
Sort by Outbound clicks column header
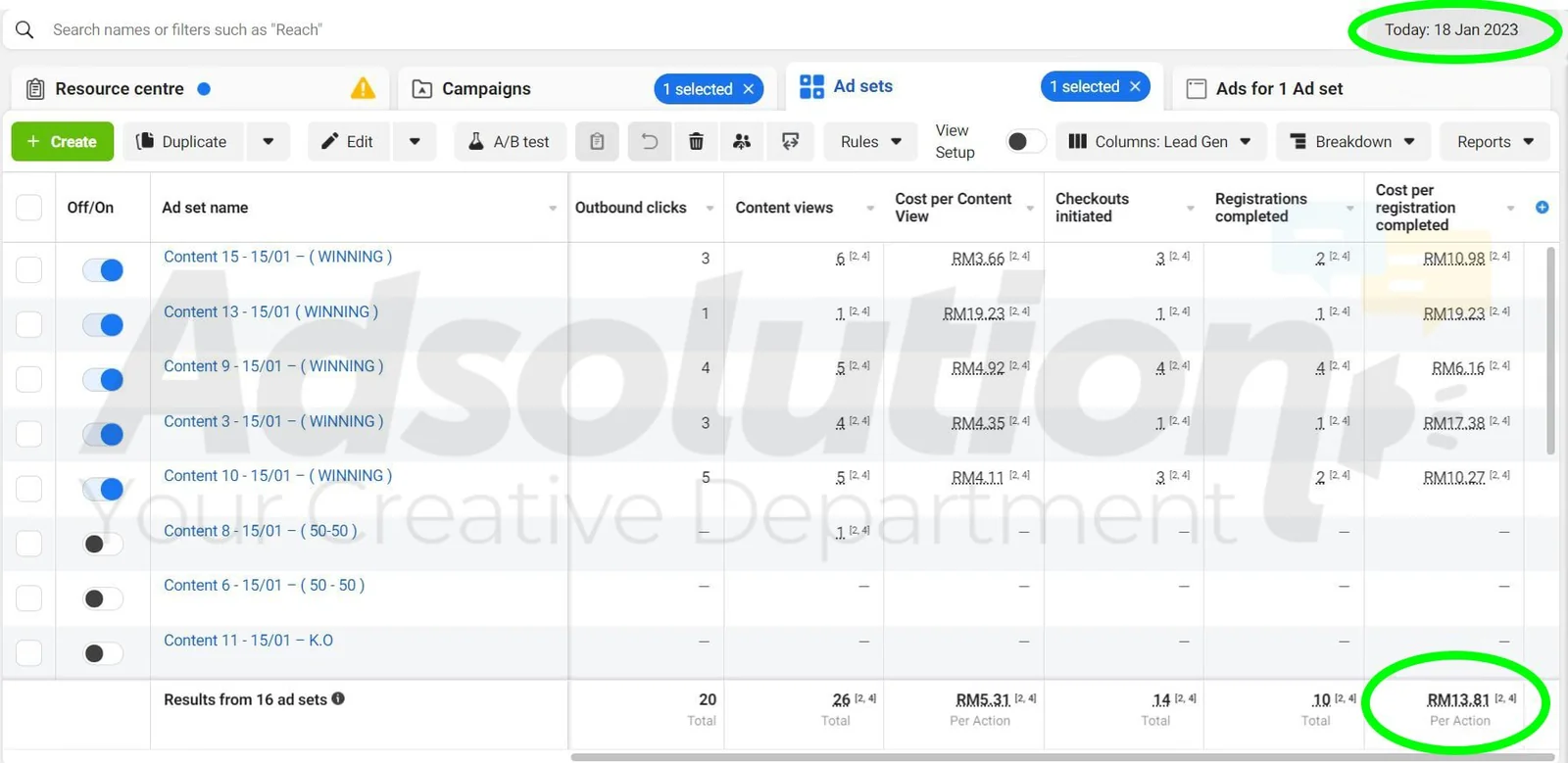[630, 208]
